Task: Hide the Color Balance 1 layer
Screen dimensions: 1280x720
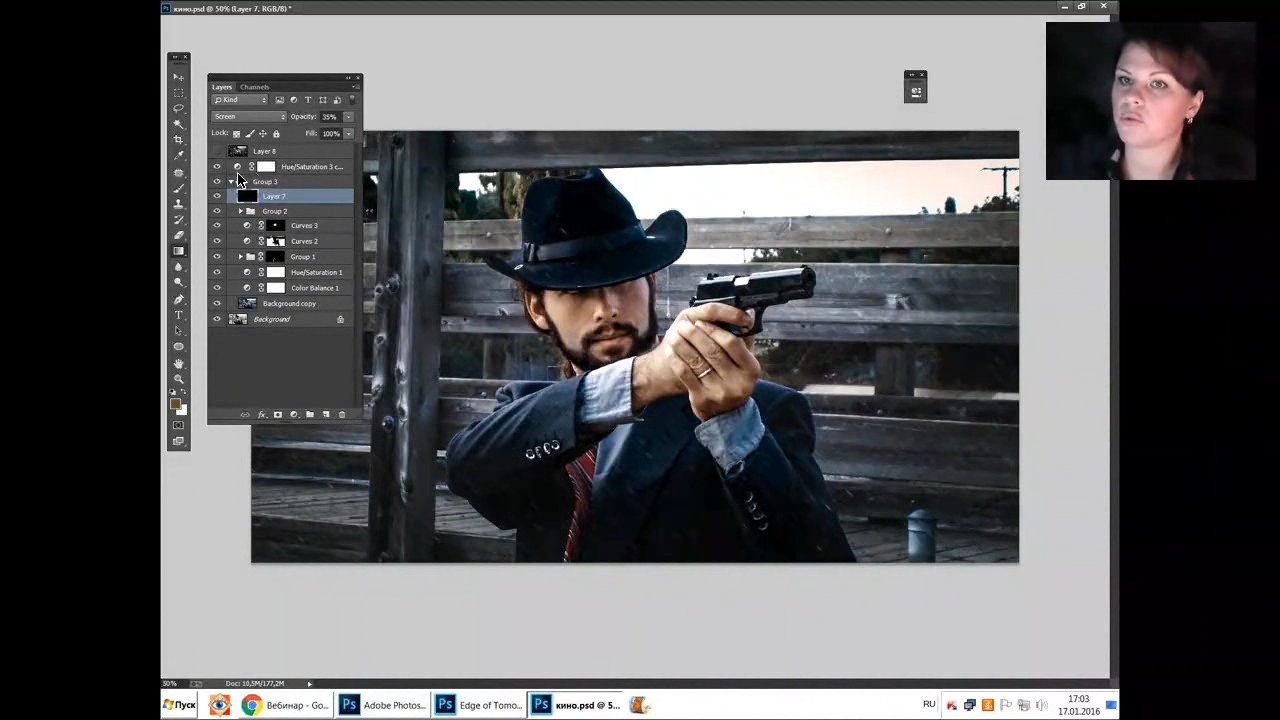Action: click(217, 288)
